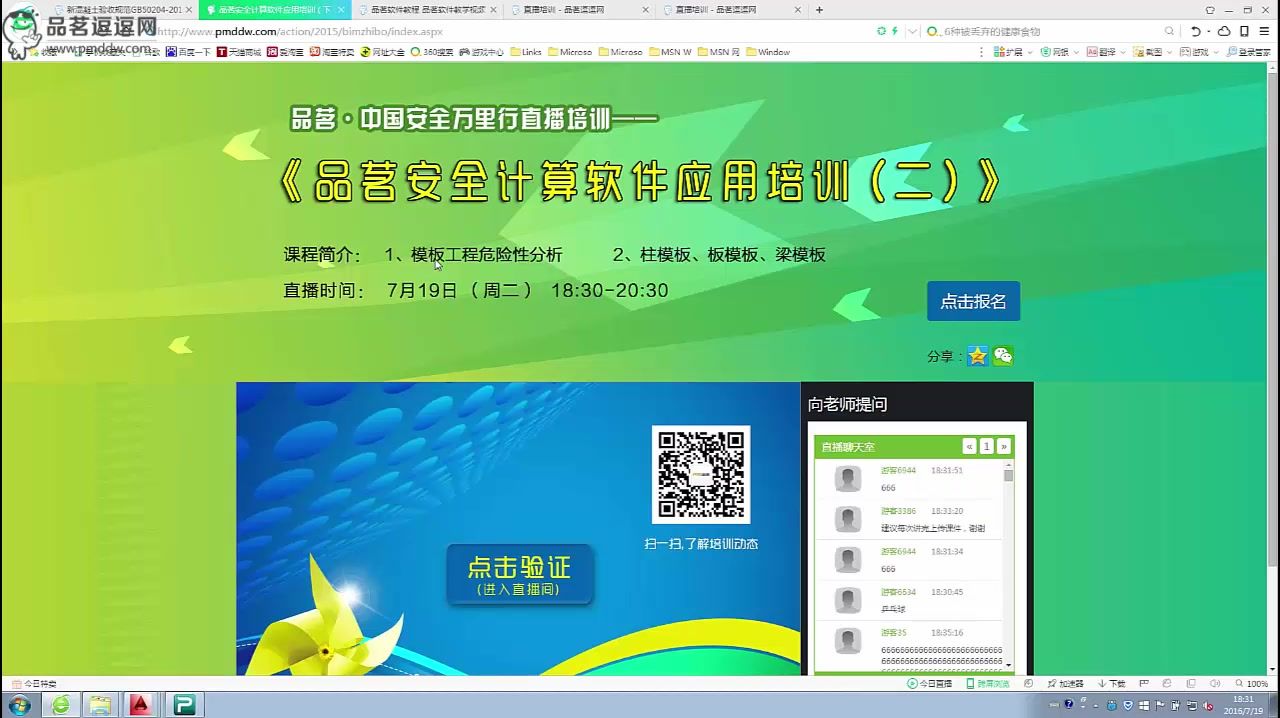Screen dimensions: 1280x718
Task: Open the 截图 screenshot dropdown
Action: click(1151, 52)
